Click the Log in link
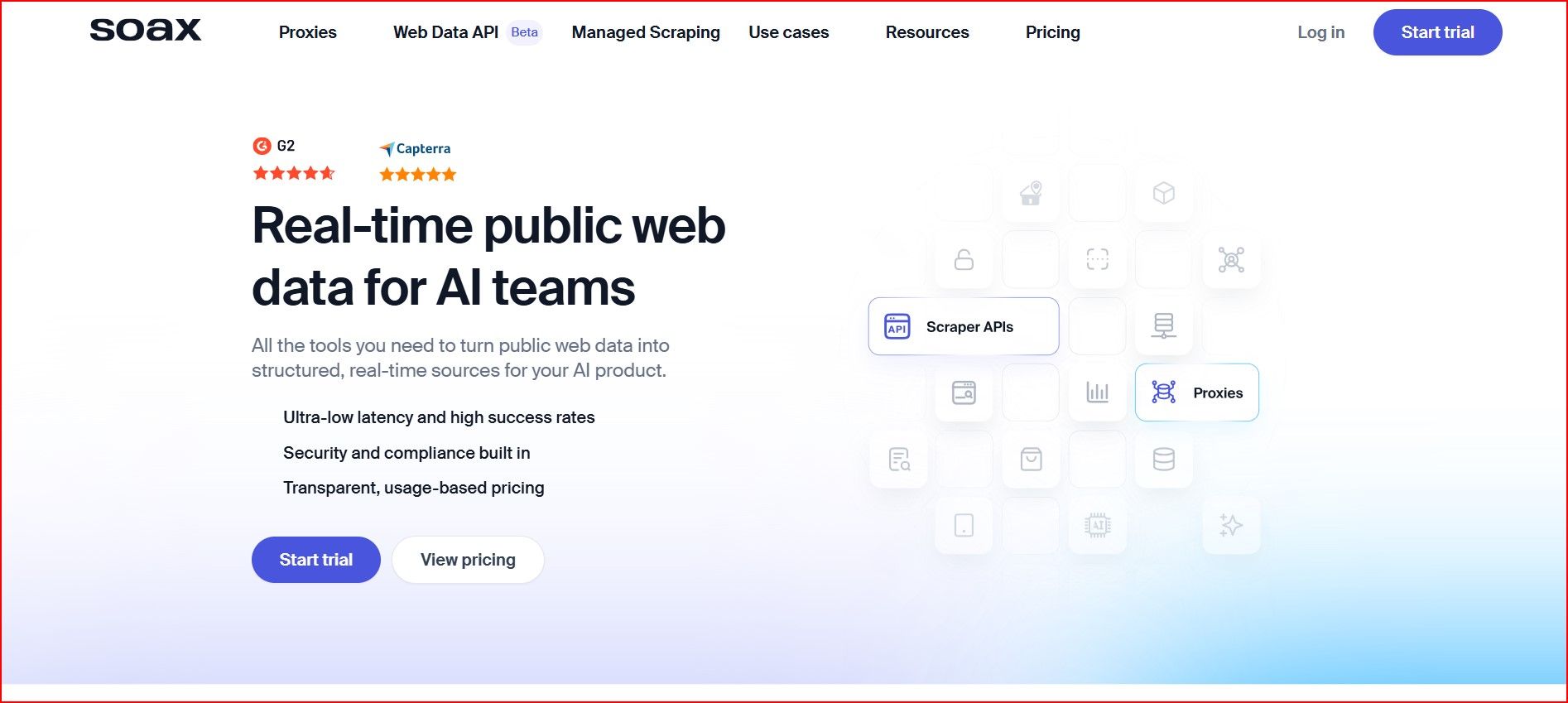 [1320, 32]
